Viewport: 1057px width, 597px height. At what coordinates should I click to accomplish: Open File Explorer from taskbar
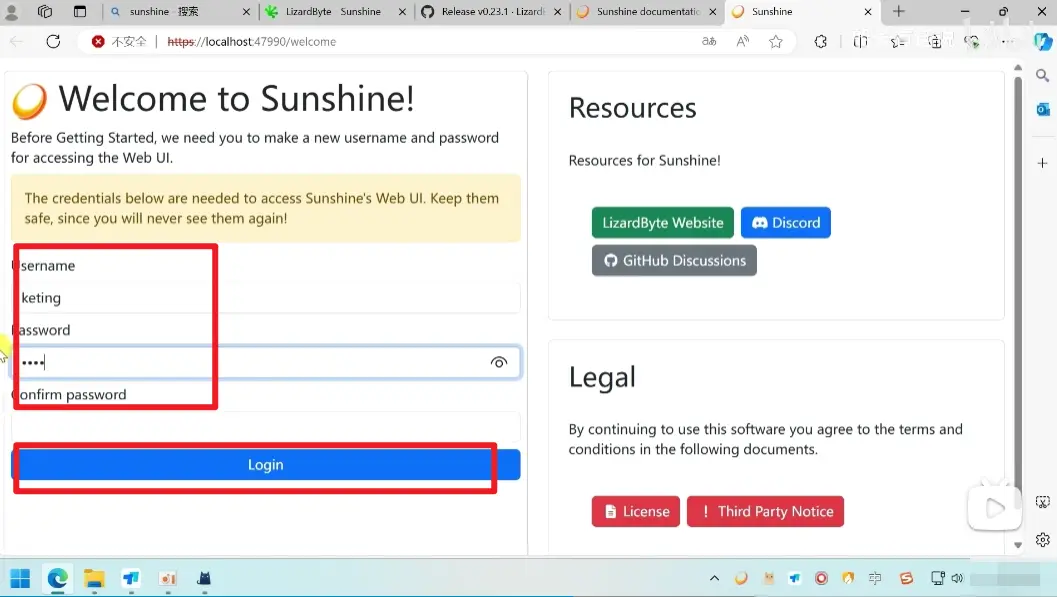pyautogui.click(x=94, y=578)
